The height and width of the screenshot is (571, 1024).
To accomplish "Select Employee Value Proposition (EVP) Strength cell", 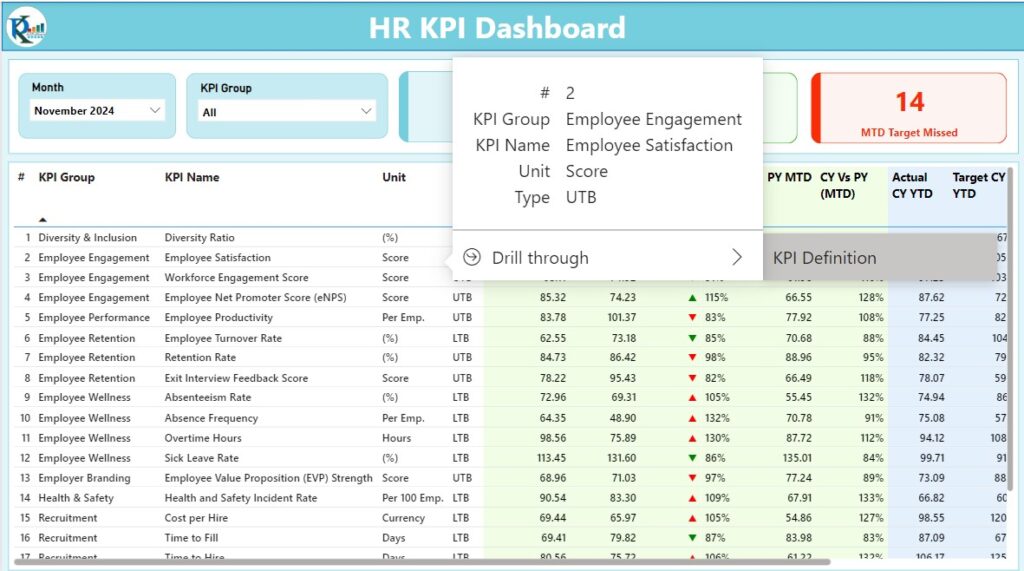I will (268, 478).
